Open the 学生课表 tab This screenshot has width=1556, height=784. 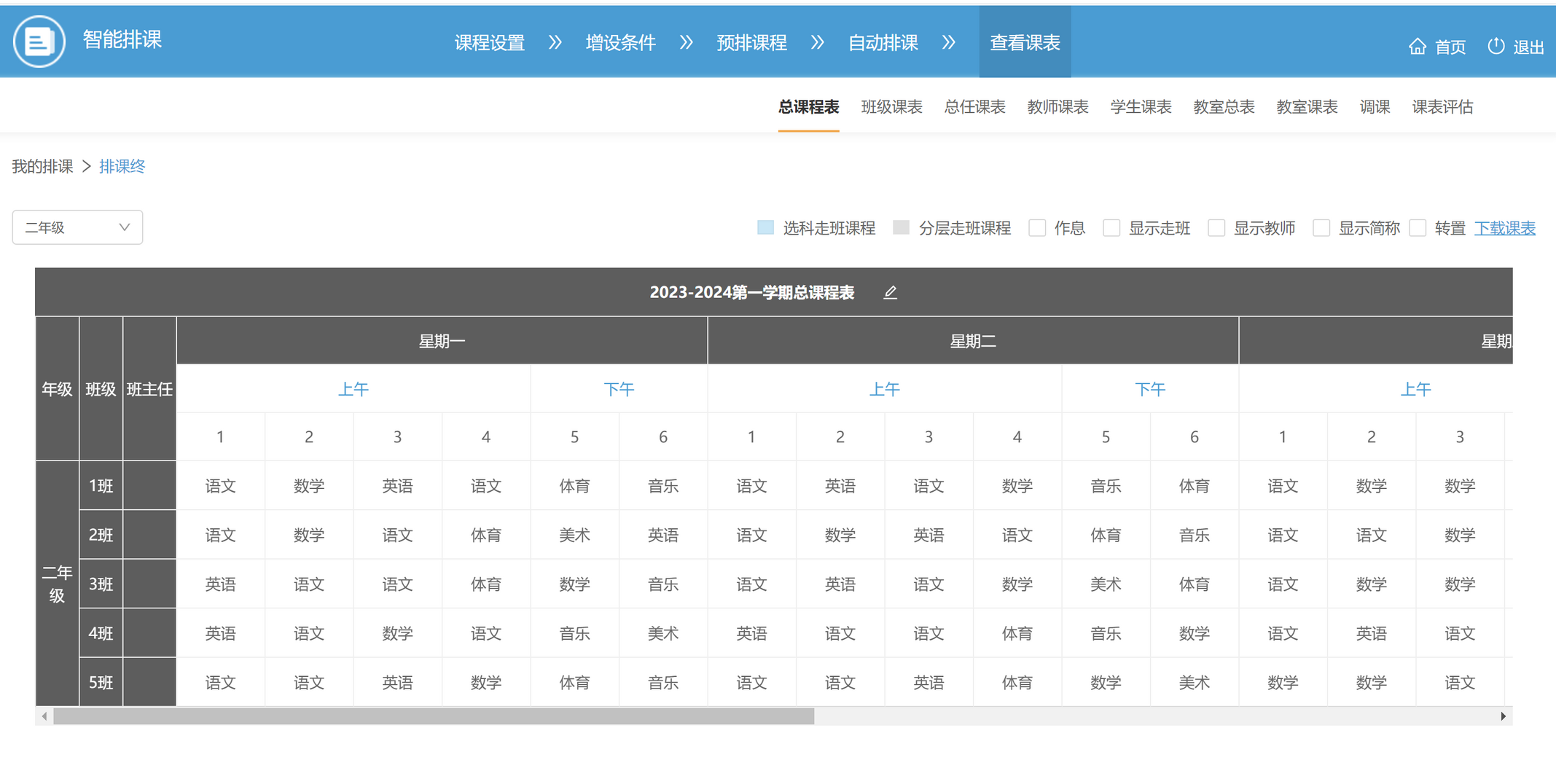click(x=1141, y=107)
